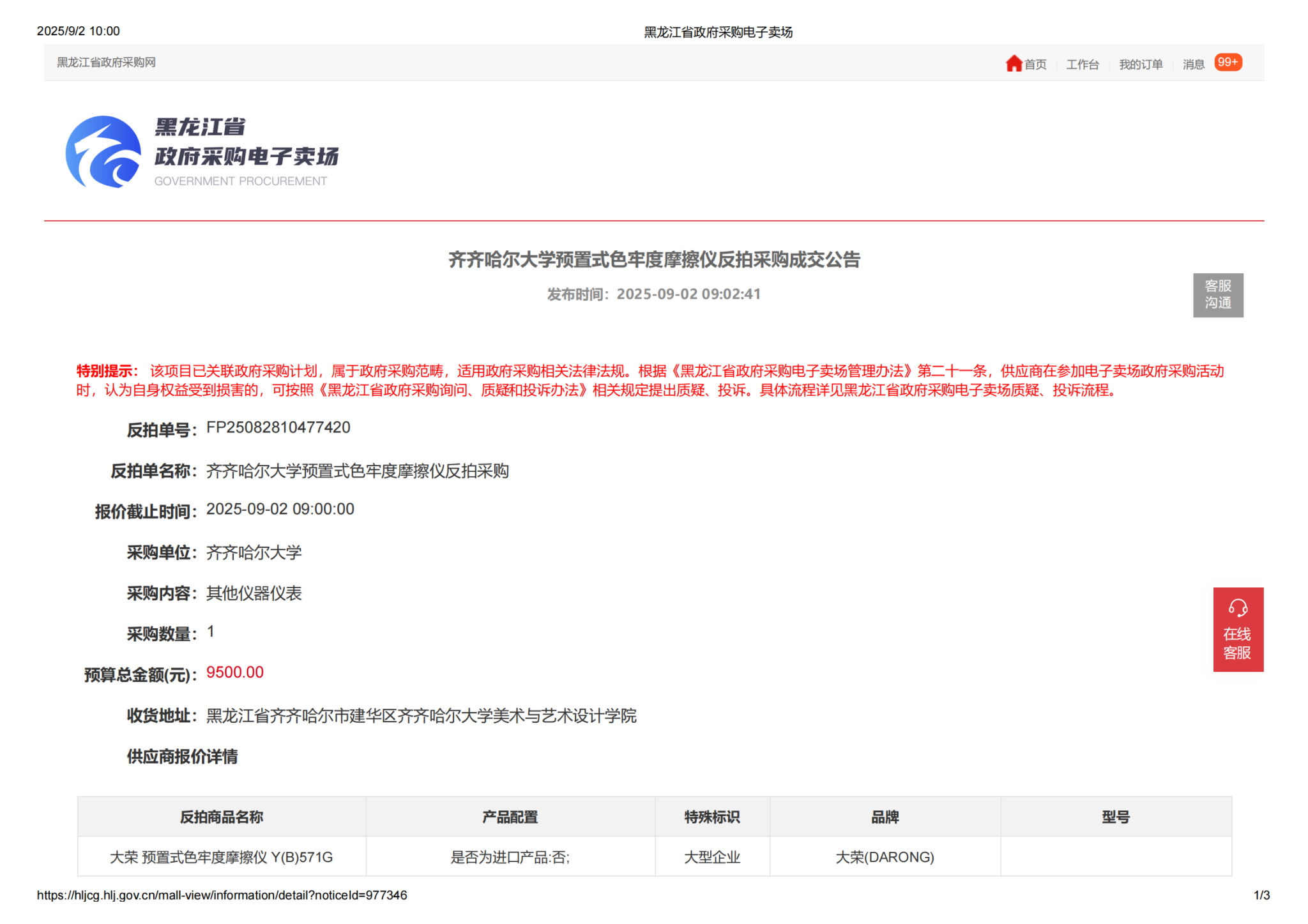Click the announcement title 齐齐哈尔大学预置式色牢度摩擦仪反拍采购成交公告
This screenshot has height=924, width=1308.
654,260
